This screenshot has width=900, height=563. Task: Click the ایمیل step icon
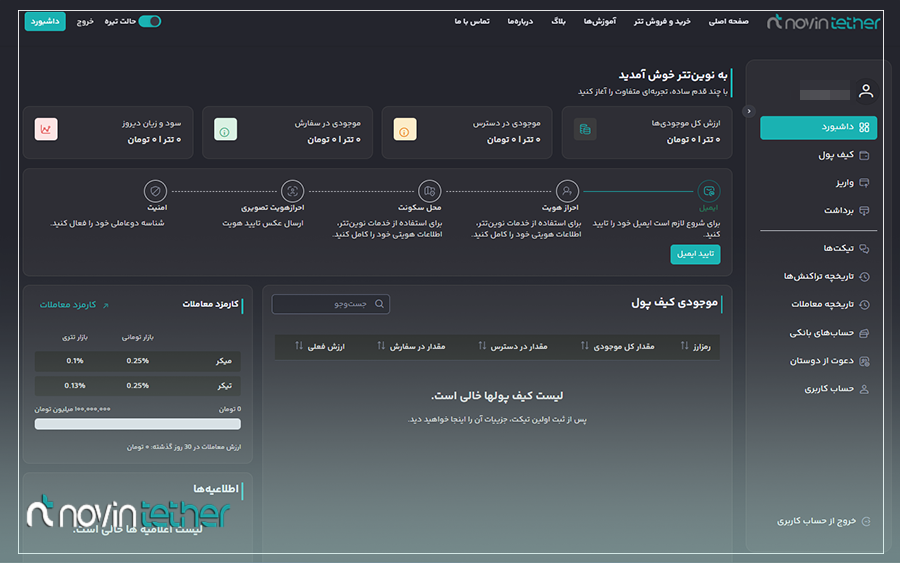pyautogui.click(x=709, y=191)
